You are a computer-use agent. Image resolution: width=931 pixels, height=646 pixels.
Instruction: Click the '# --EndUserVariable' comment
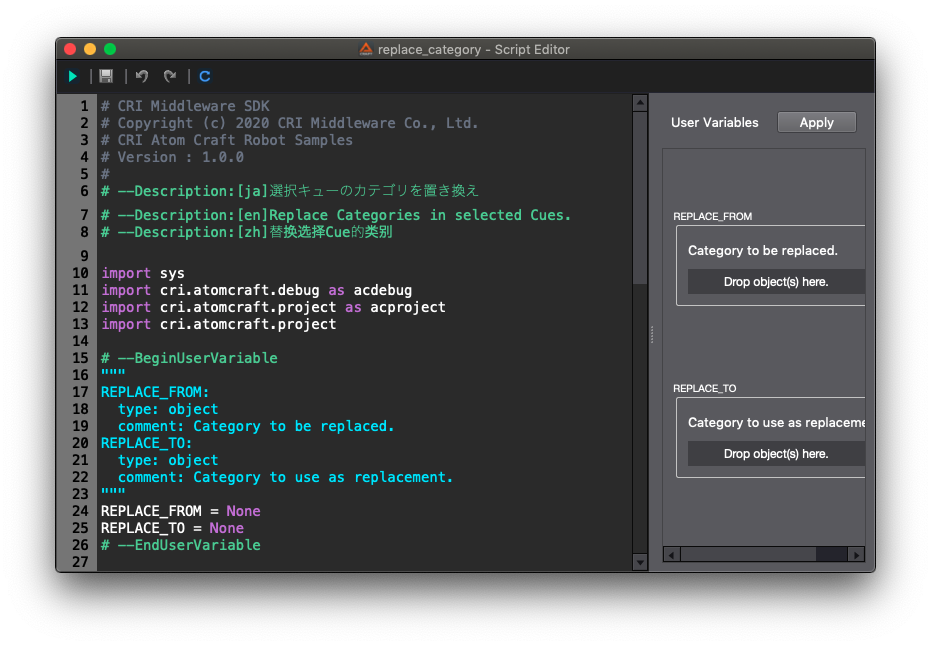click(180, 545)
